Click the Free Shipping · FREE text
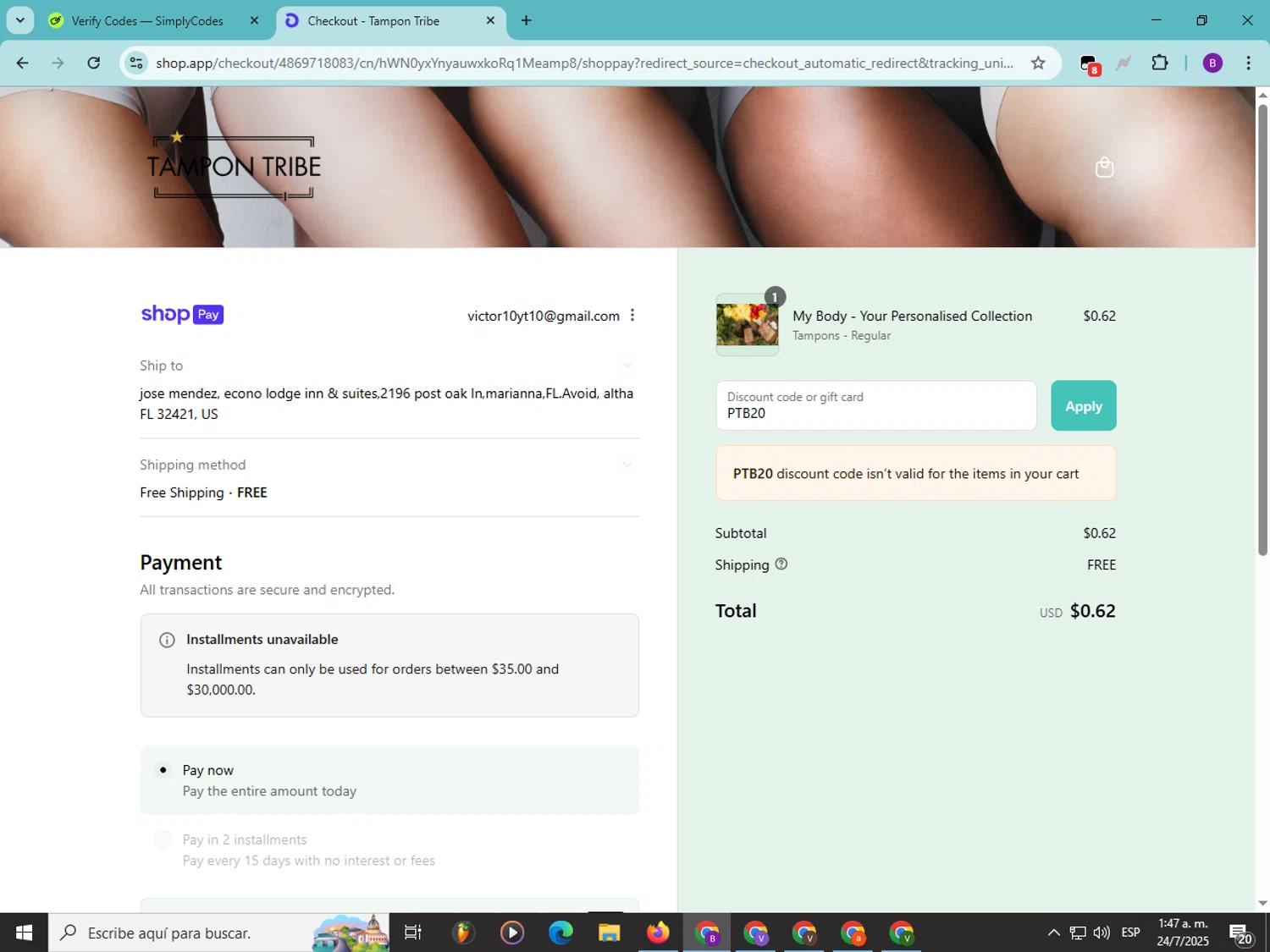Viewport: 1270px width, 952px height. 203,493
